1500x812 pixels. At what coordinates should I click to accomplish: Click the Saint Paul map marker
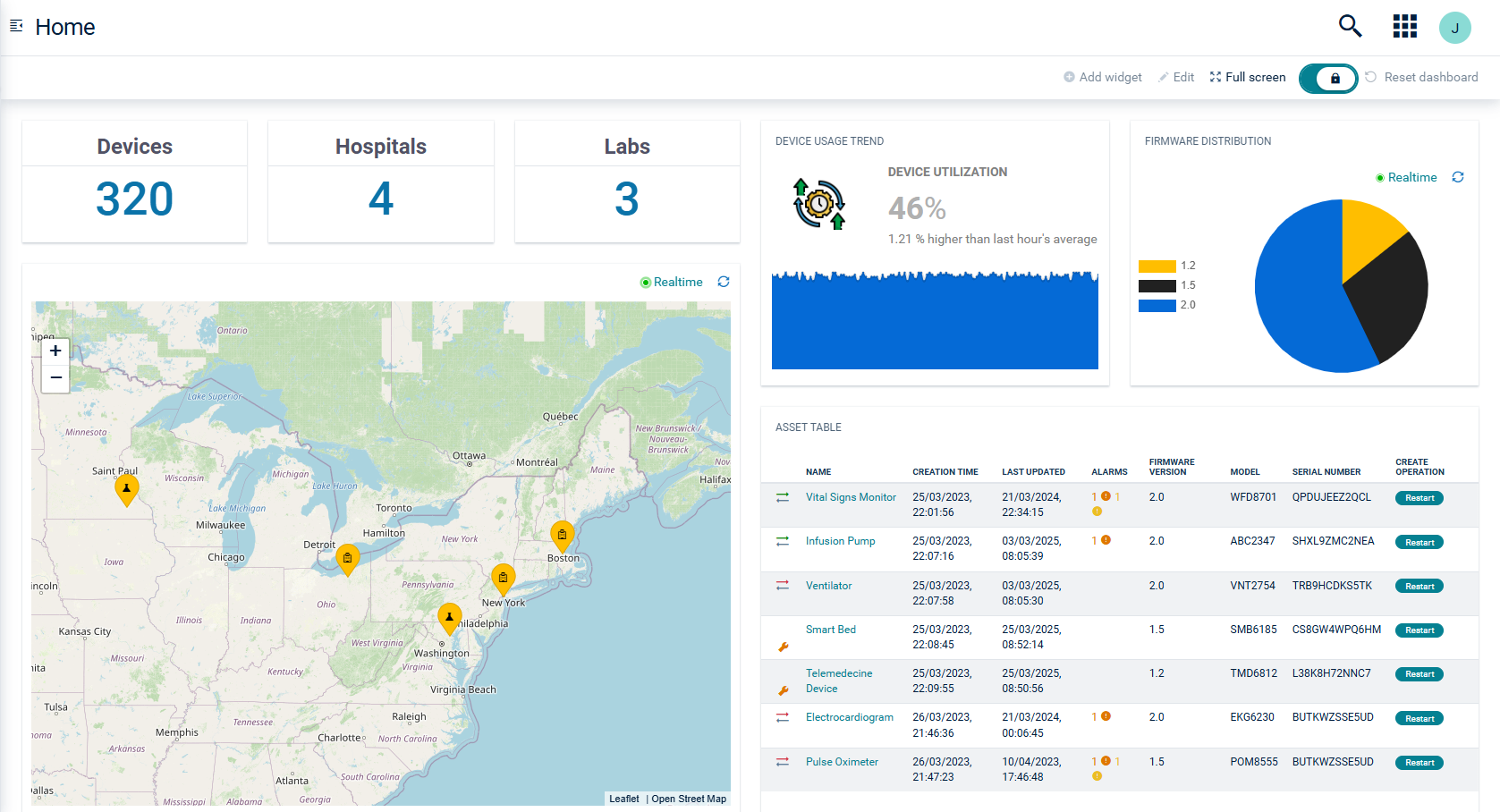click(x=127, y=488)
